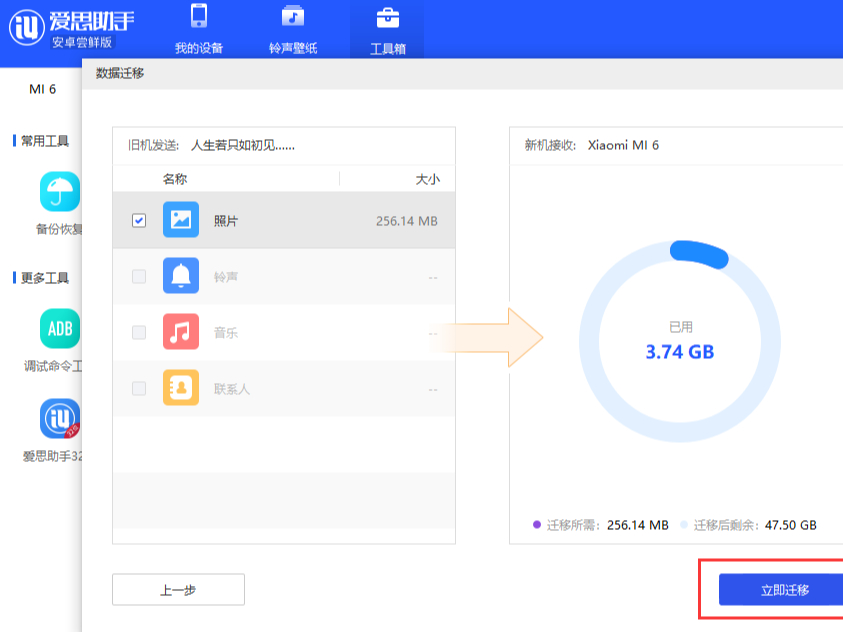Select the MI 6 device label
This screenshot has width=843, height=632.
[x=42, y=89]
